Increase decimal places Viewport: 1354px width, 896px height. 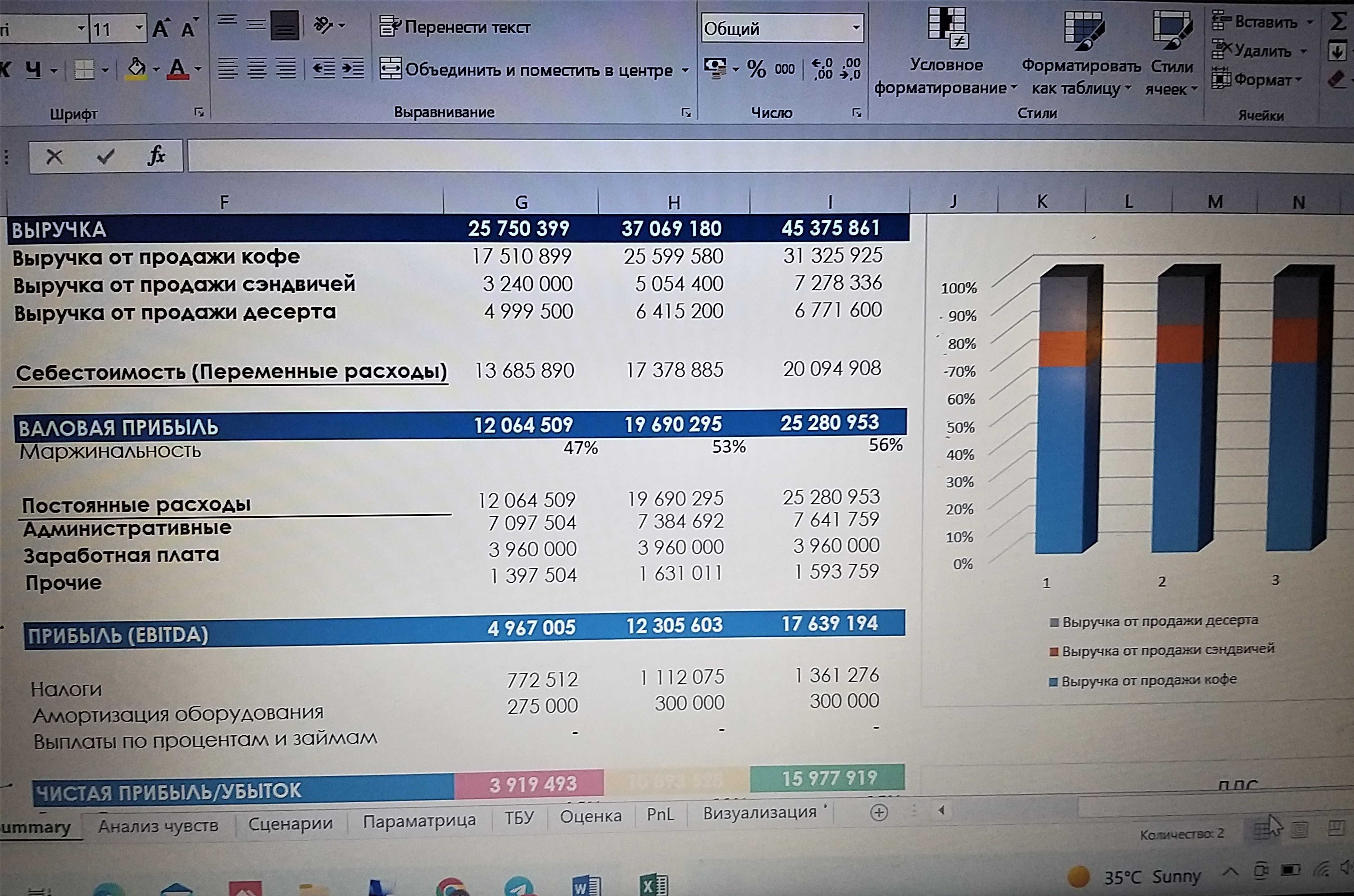pos(822,69)
